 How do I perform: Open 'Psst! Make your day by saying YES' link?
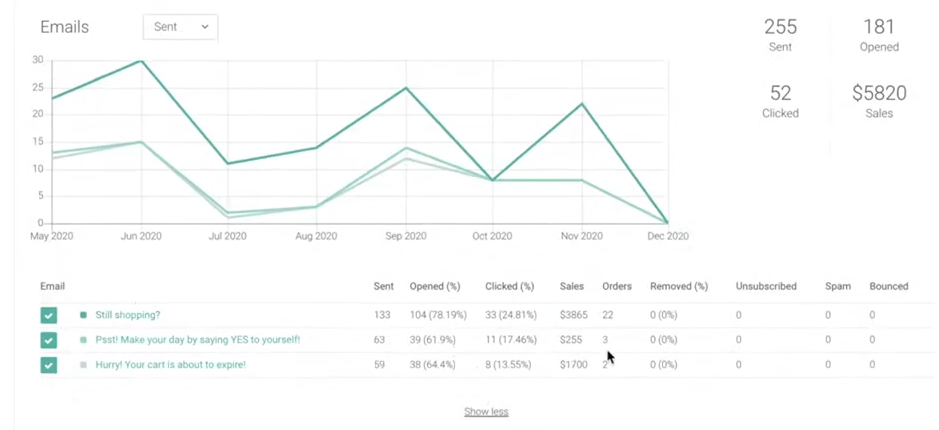(198, 340)
